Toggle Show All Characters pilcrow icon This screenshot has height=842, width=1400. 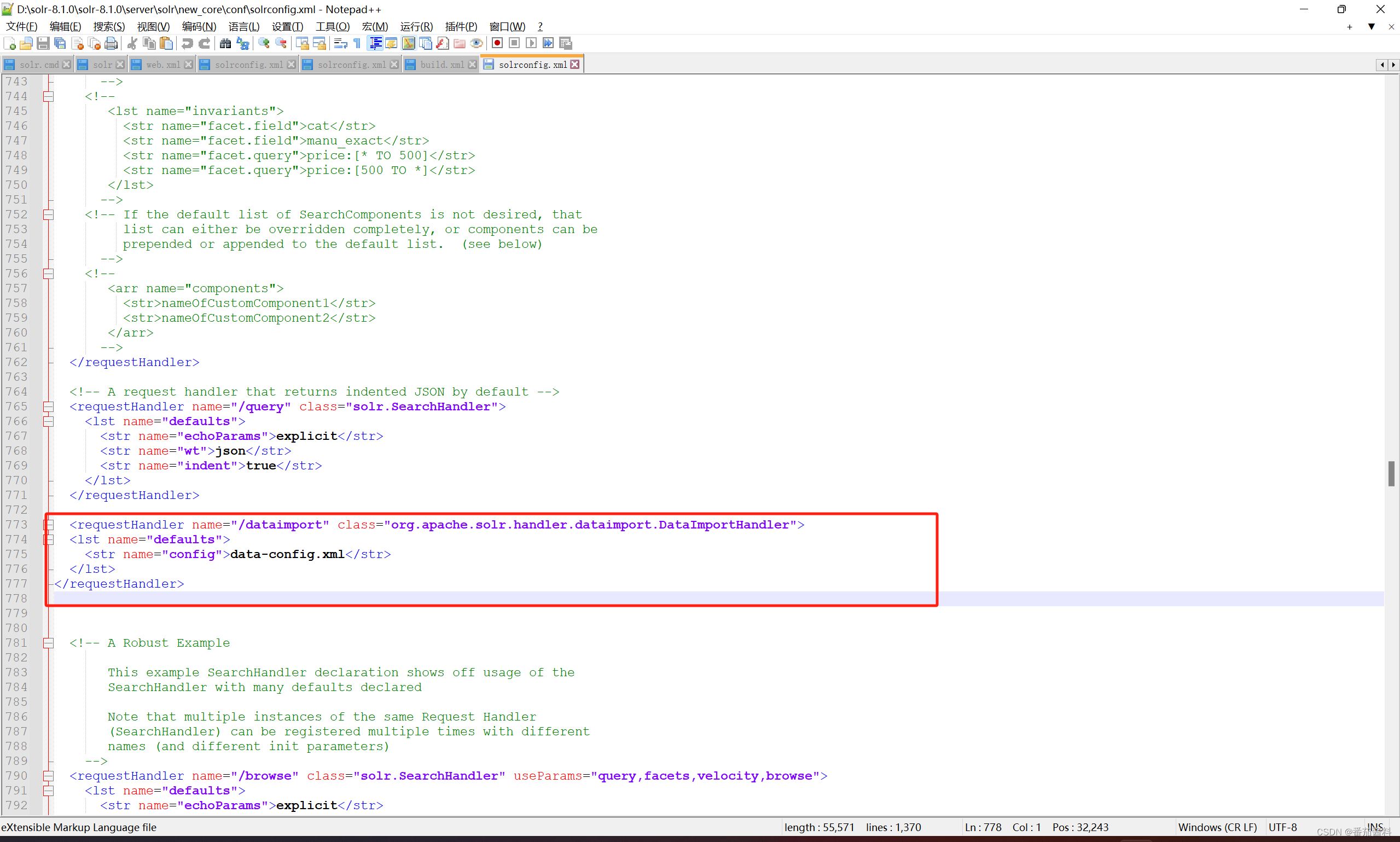click(x=357, y=43)
